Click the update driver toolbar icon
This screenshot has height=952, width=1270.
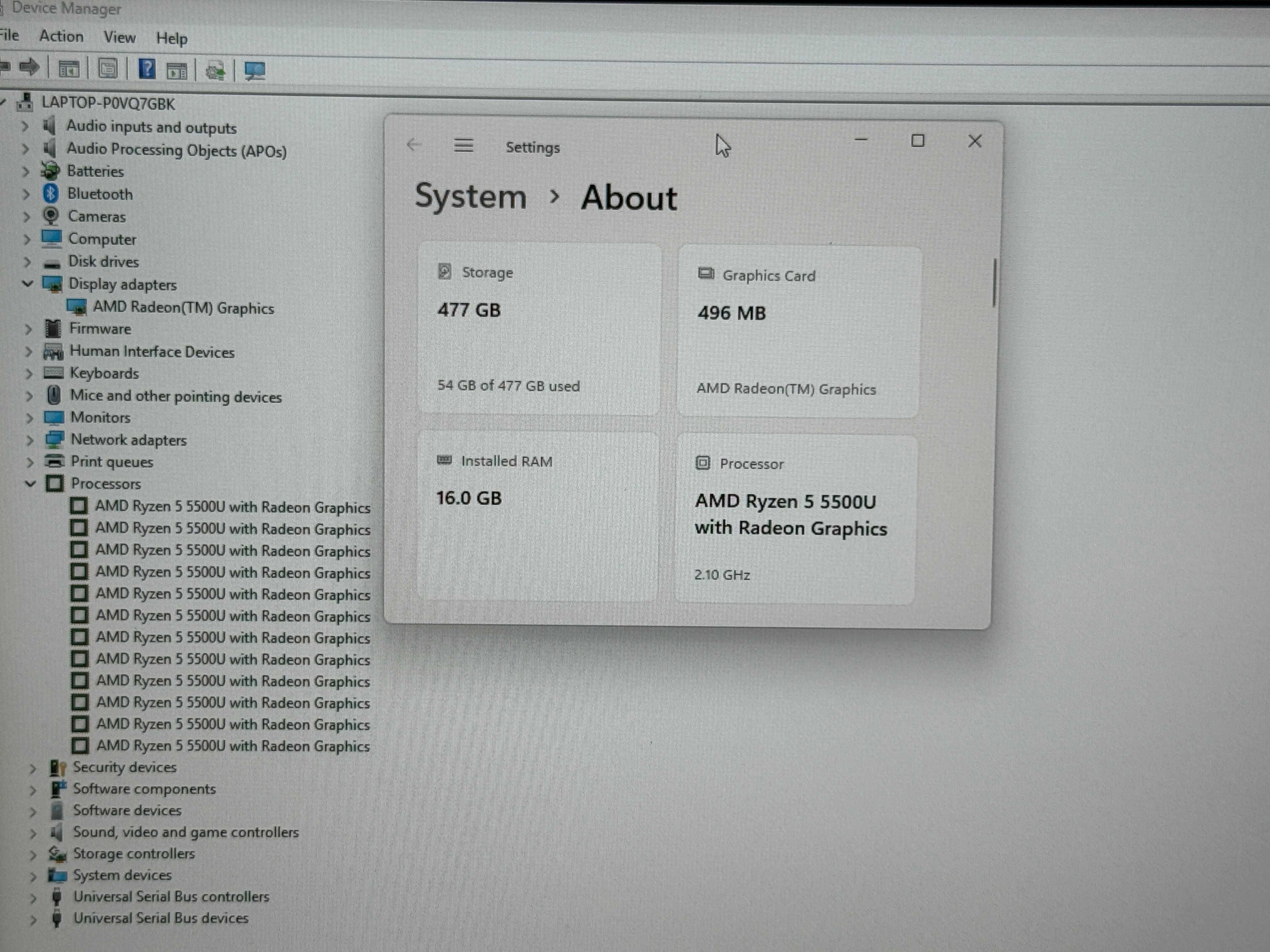215,71
